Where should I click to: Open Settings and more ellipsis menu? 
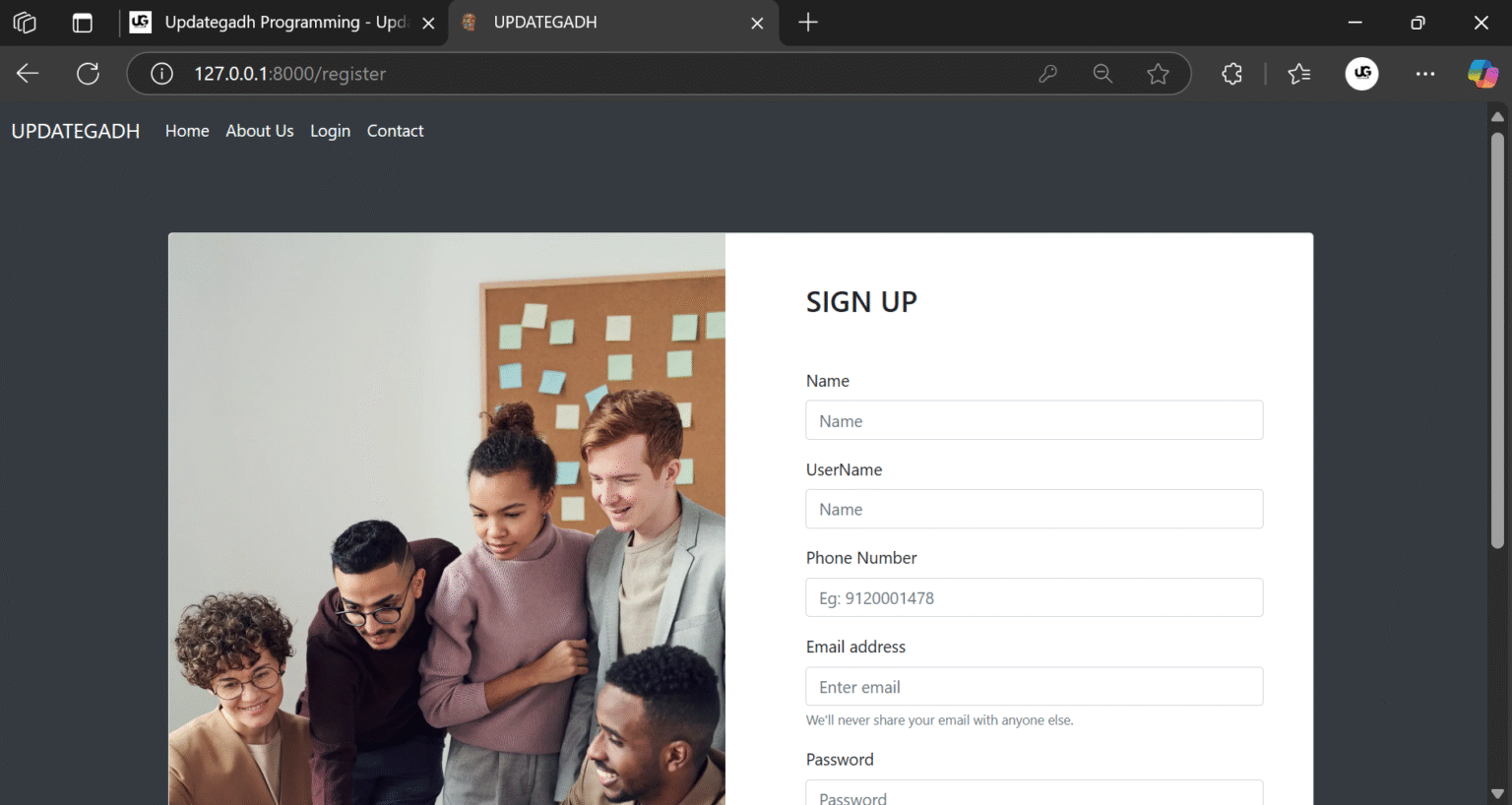tap(1424, 74)
